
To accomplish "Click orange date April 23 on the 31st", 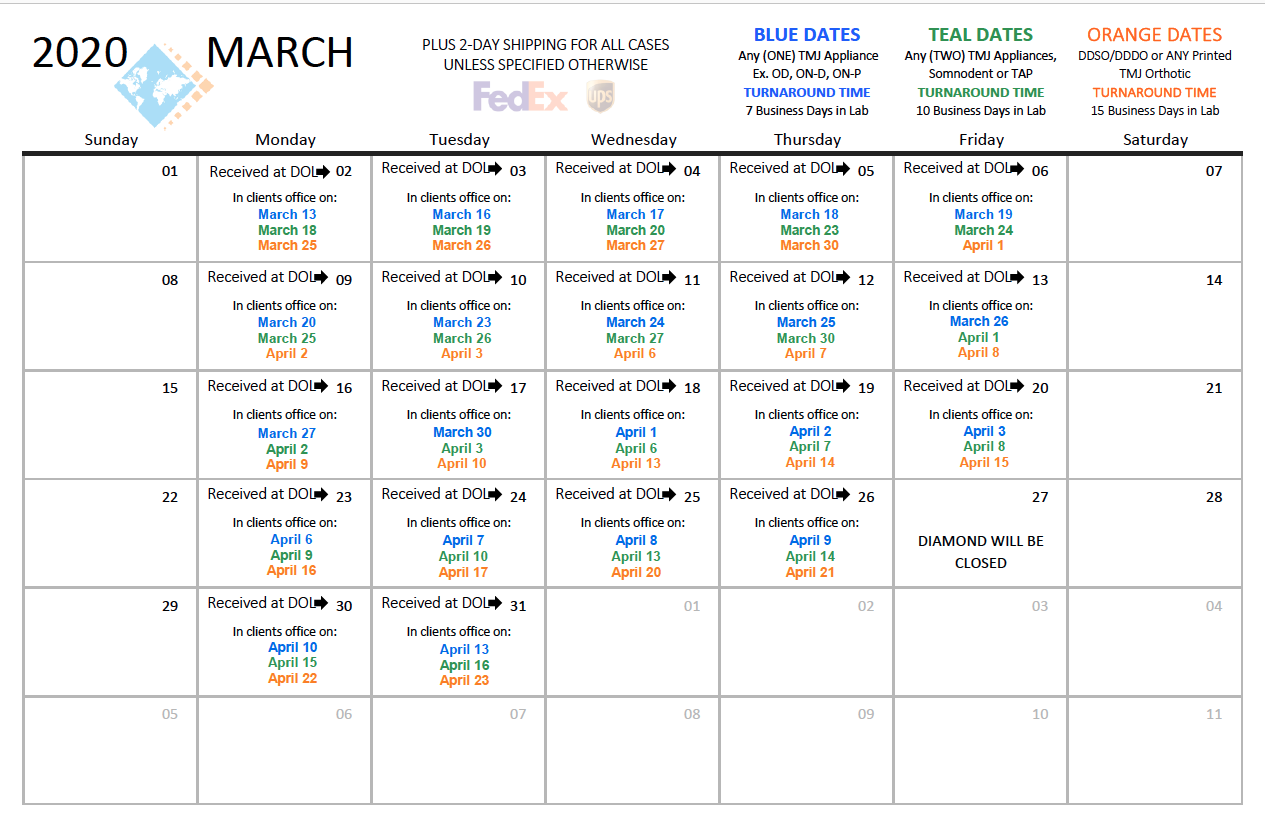I will pyautogui.click(x=464, y=680).
